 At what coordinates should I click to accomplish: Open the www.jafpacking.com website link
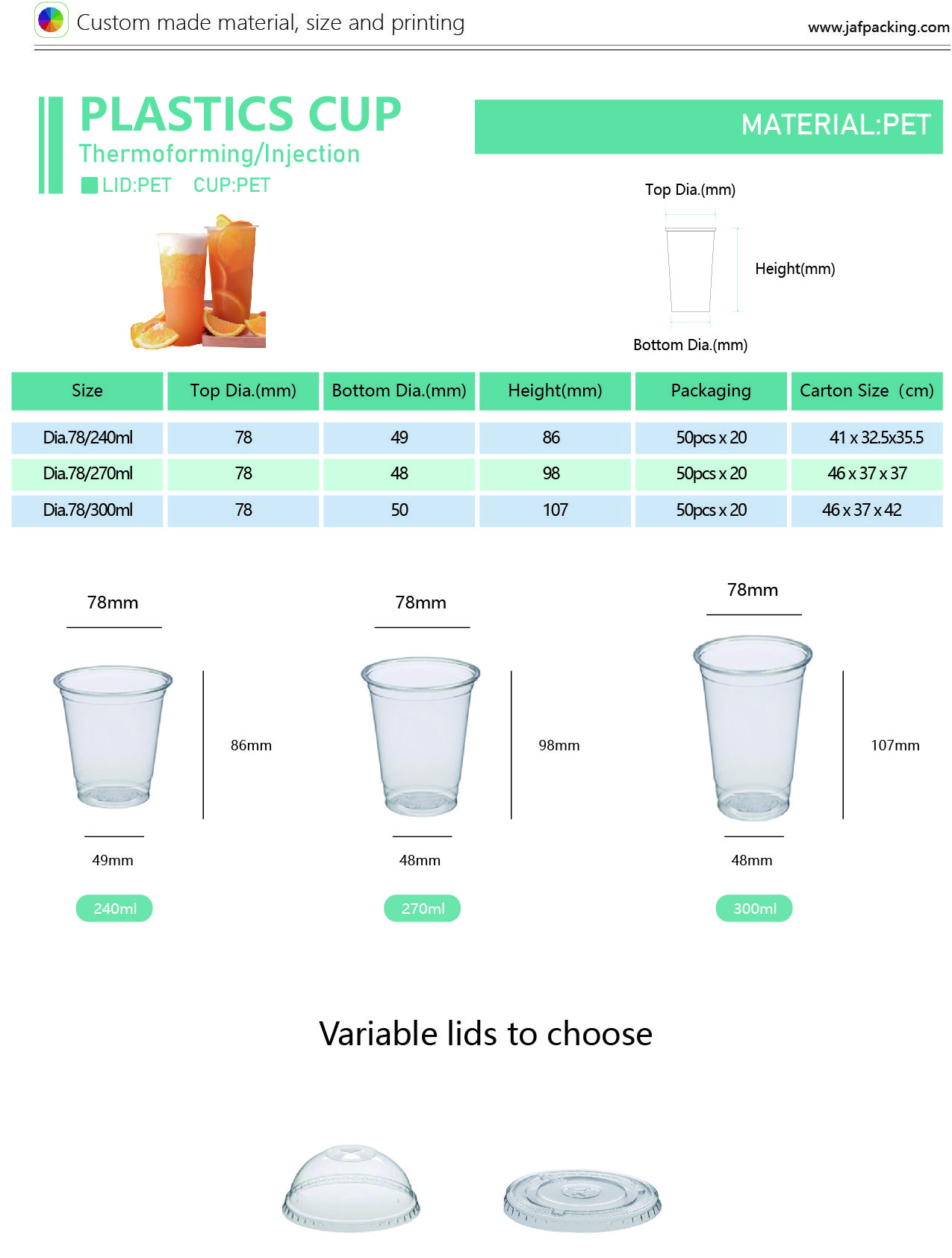pyautogui.click(x=878, y=28)
